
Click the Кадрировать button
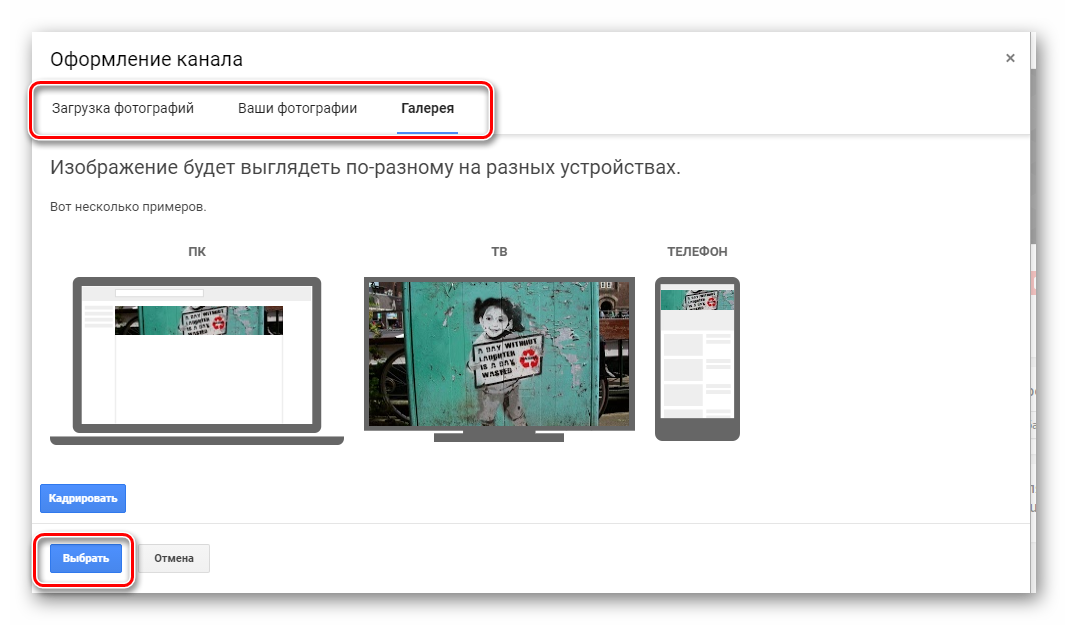[83, 498]
